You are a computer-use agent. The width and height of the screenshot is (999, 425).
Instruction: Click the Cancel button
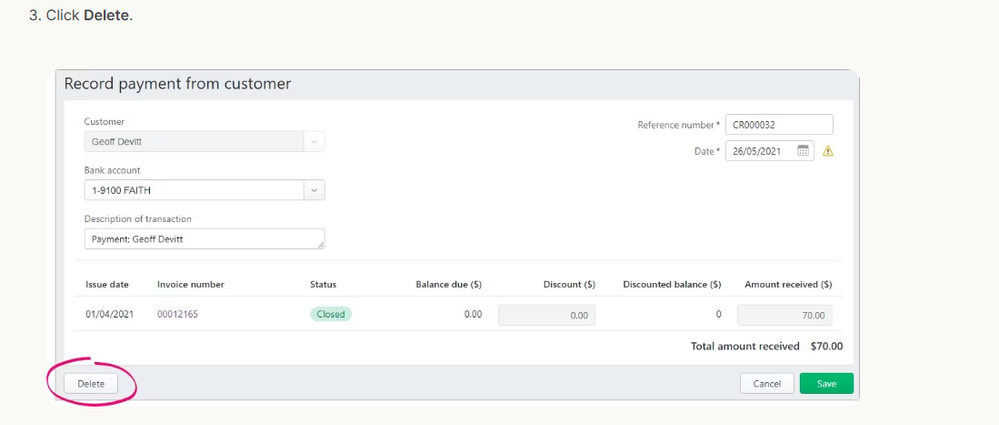767,384
